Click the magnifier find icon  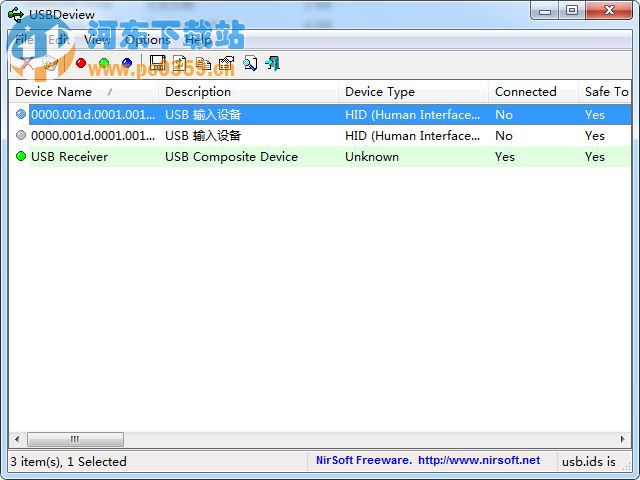250,63
